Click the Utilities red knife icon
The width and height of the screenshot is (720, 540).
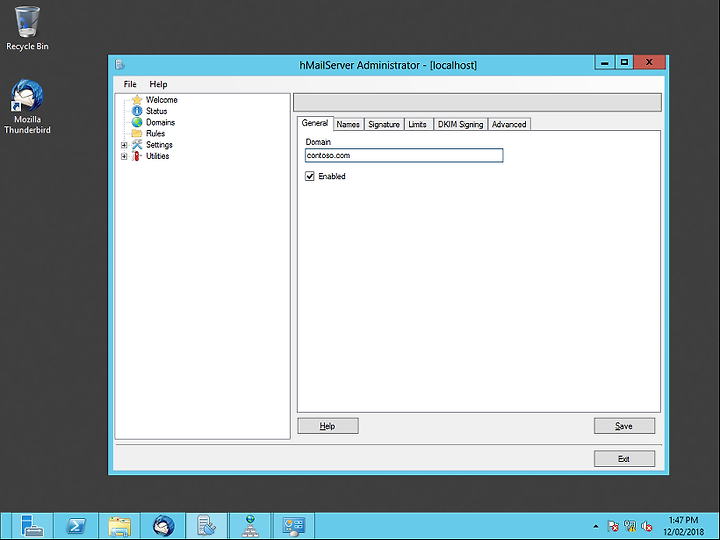point(136,156)
